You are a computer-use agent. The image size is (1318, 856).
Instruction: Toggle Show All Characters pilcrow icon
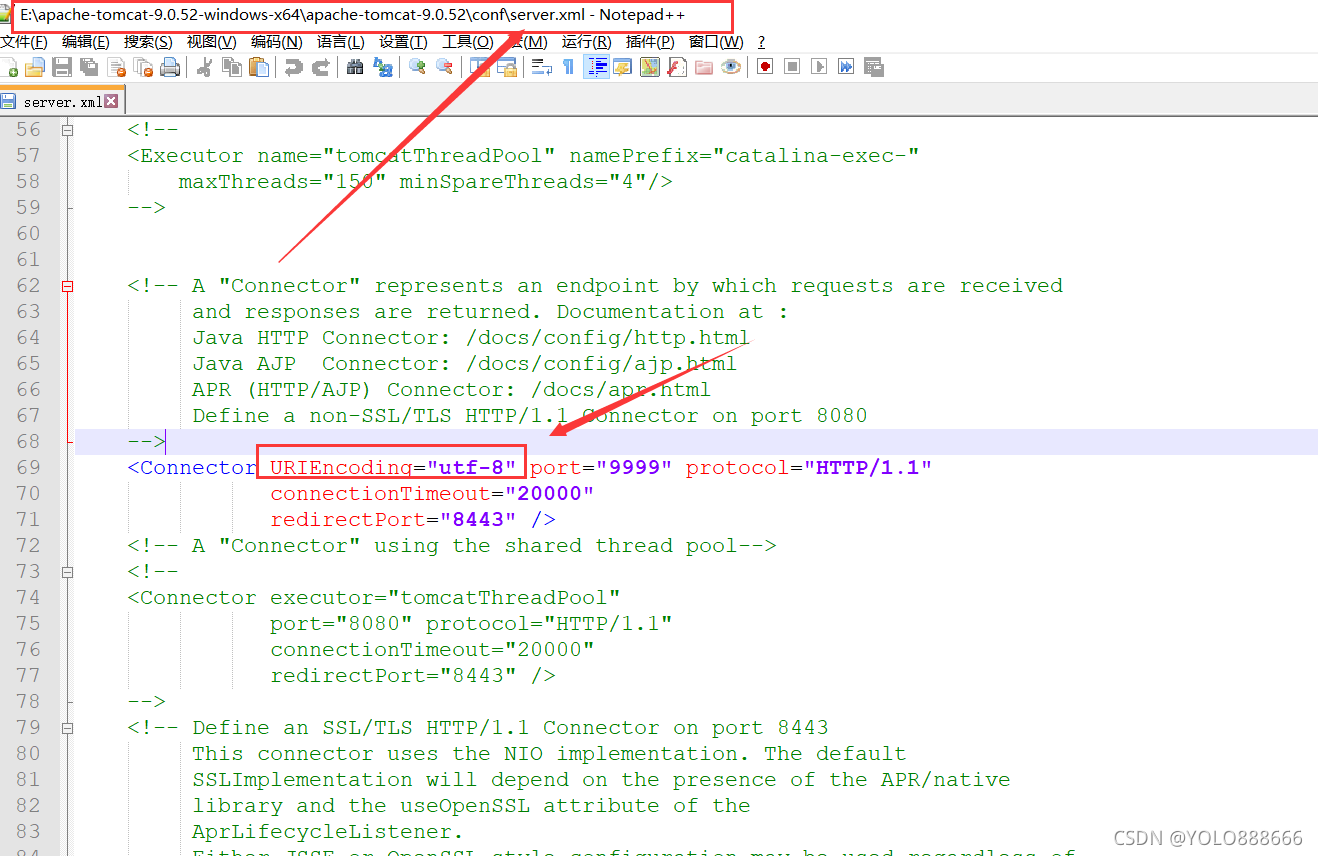(x=568, y=68)
